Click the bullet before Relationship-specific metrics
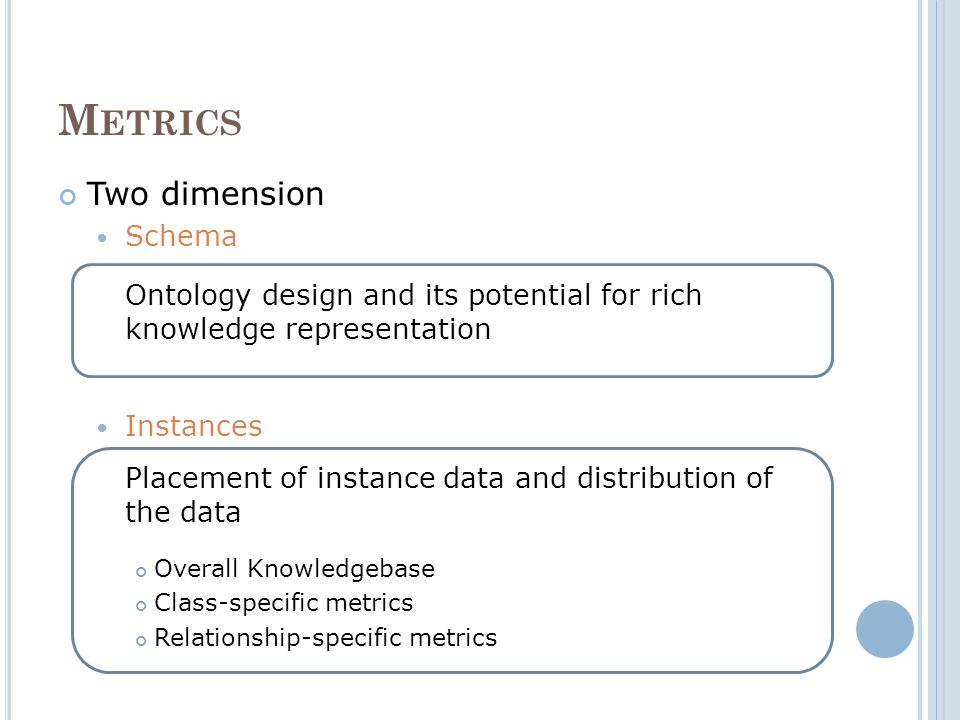The image size is (960, 720). tap(141, 642)
